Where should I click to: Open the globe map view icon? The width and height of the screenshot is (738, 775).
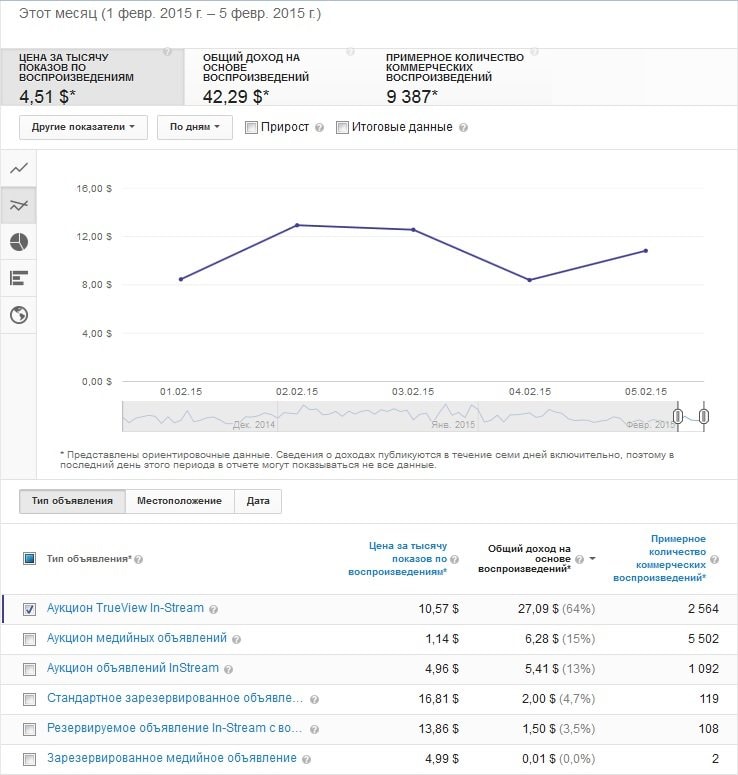click(18, 315)
